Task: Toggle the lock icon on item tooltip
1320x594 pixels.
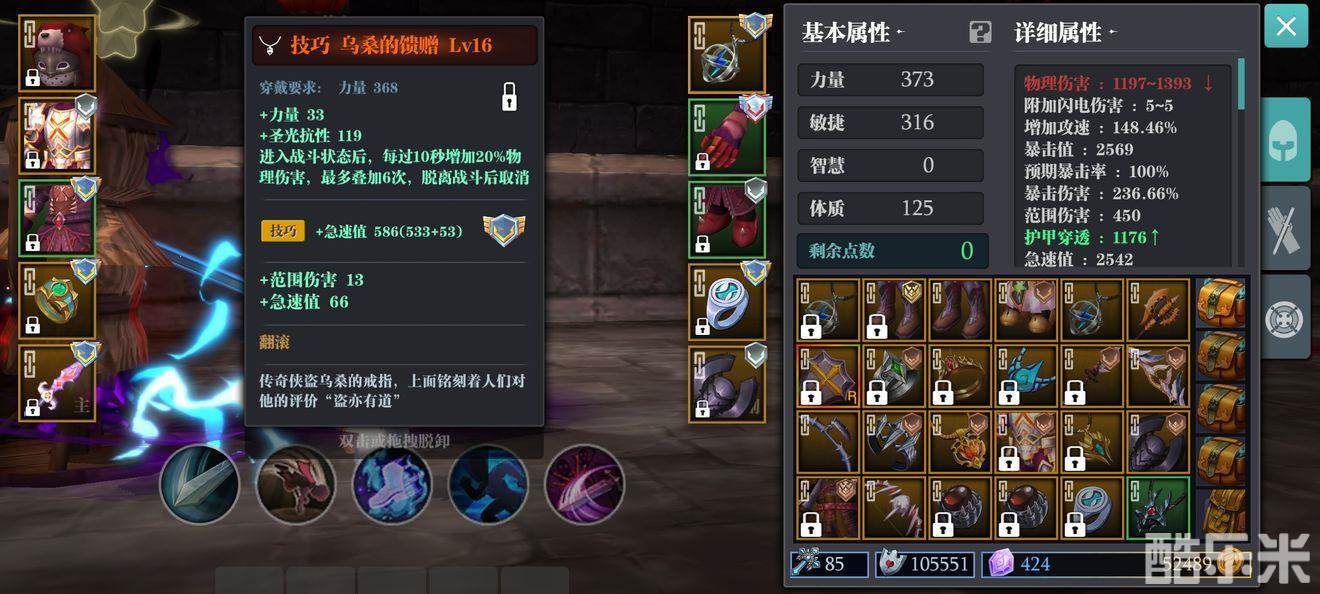Action: click(x=509, y=97)
